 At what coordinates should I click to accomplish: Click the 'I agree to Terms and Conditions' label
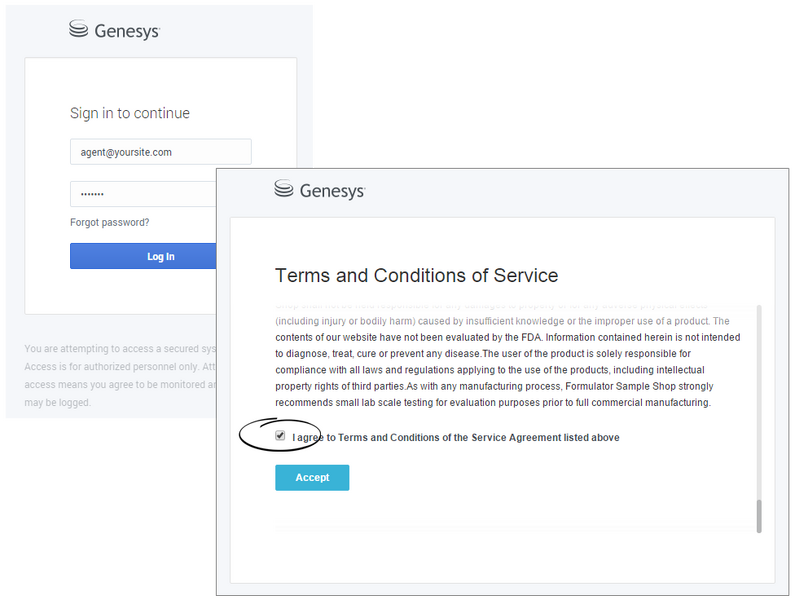pyautogui.click(x=456, y=438)
